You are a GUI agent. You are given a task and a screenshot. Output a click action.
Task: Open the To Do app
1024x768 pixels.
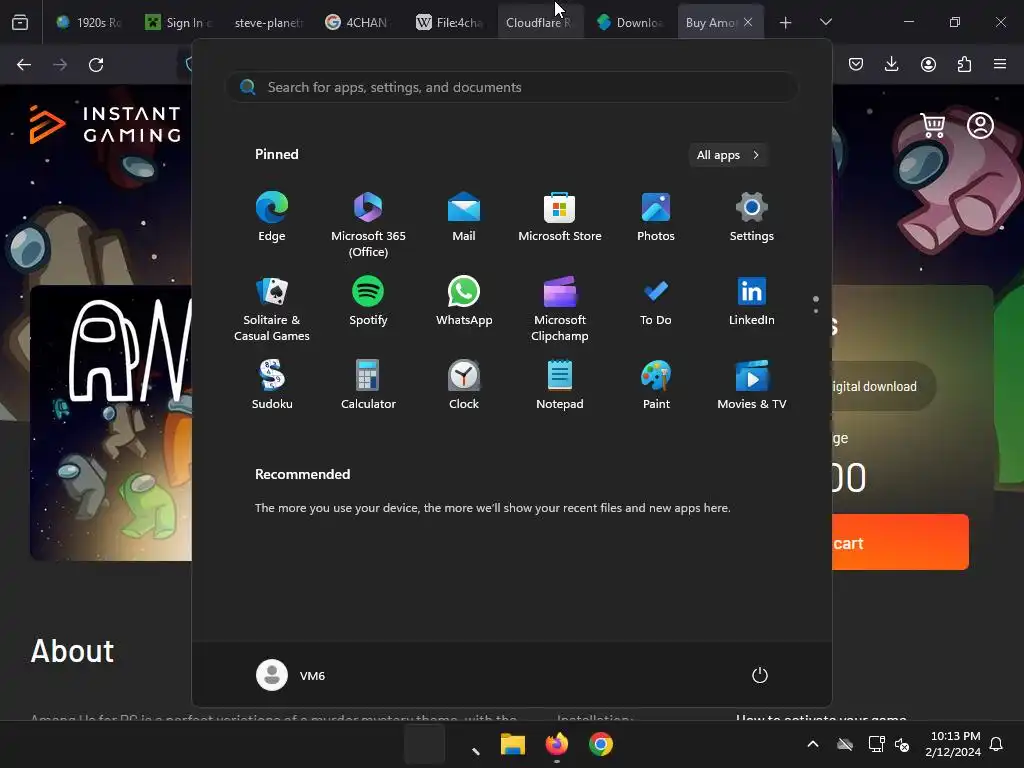(x=656, y=301)
